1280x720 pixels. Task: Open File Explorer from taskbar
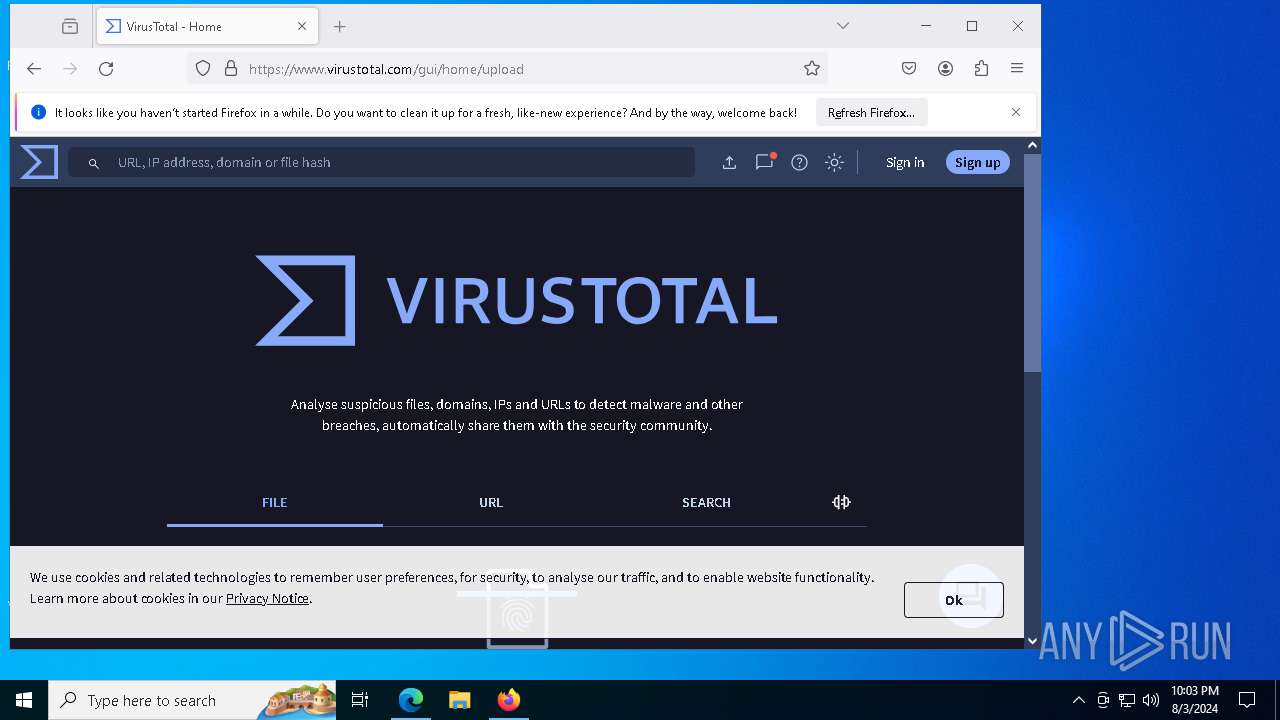(459, 700)
